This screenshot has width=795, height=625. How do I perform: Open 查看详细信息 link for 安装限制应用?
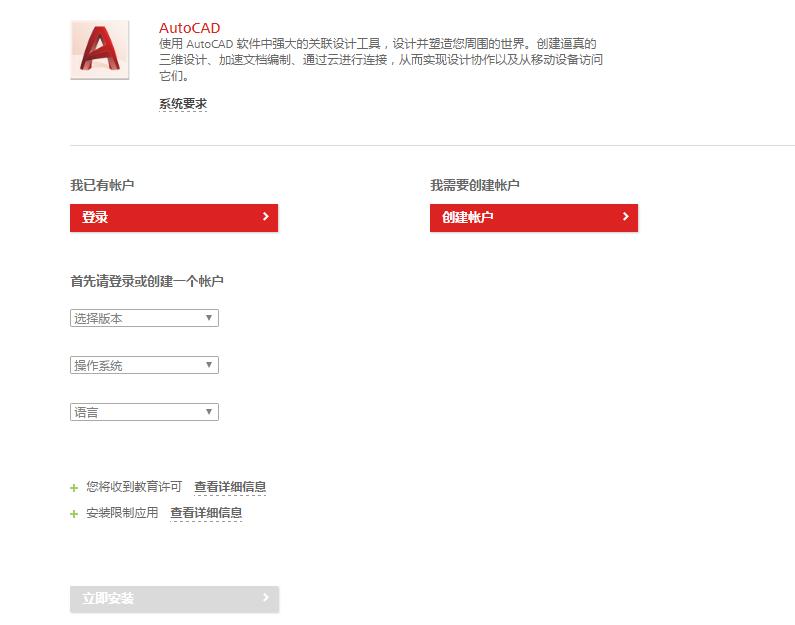coord(206,513)
